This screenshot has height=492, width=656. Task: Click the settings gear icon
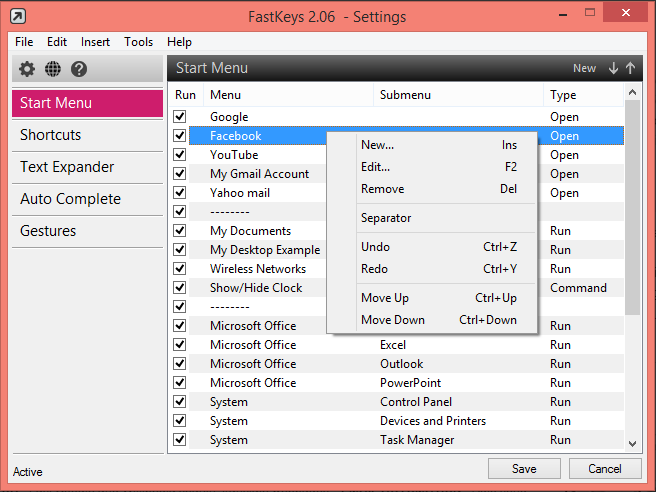pos(27,69)
